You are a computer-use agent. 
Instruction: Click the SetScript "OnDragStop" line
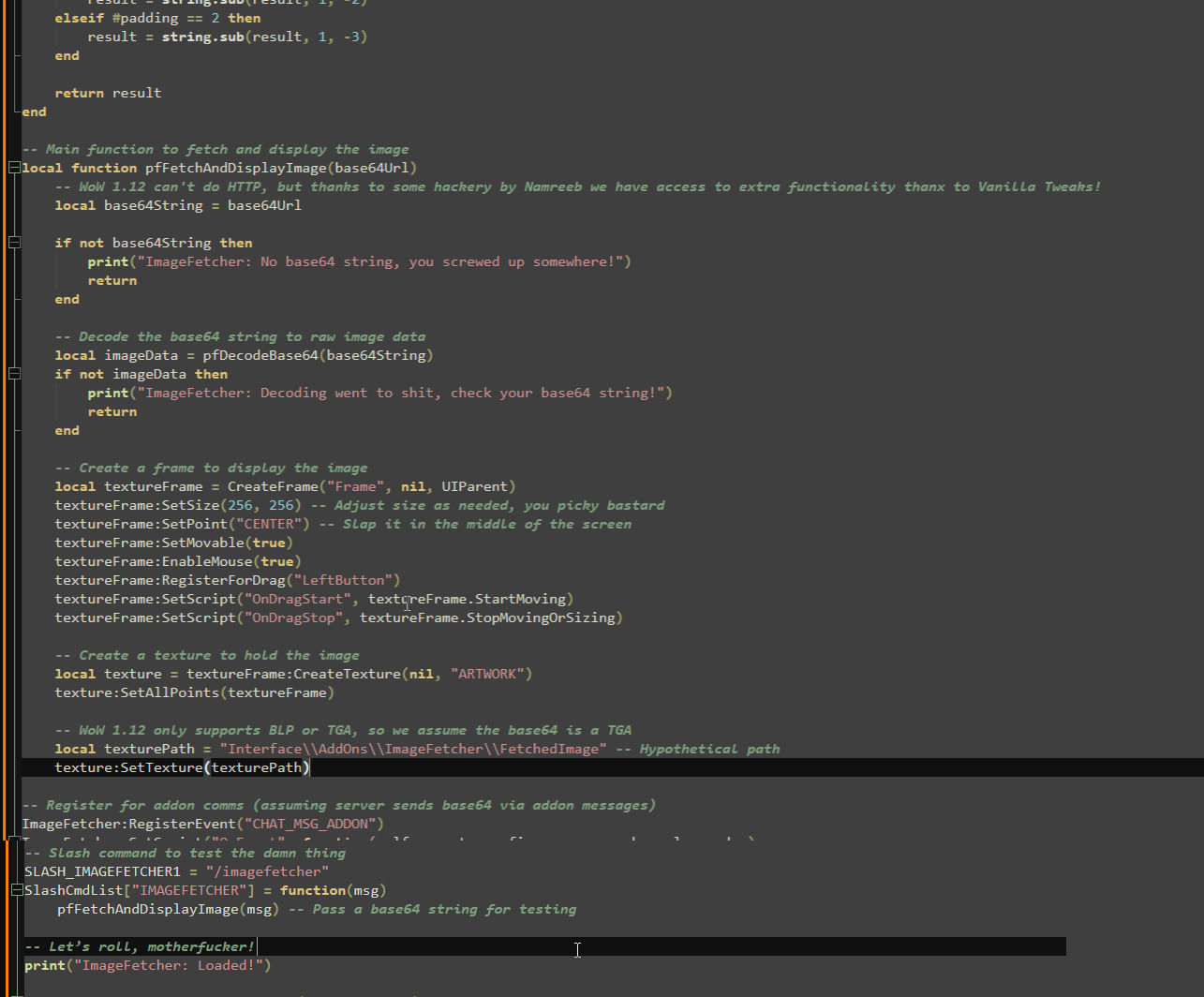pyautogui.click(x=338, y=618)
